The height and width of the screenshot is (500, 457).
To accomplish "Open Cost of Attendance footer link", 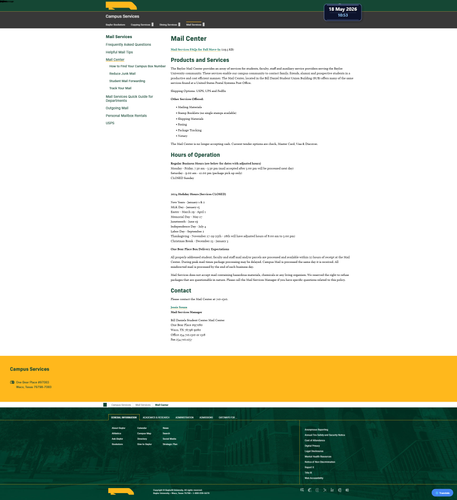I will click(315, 440).
